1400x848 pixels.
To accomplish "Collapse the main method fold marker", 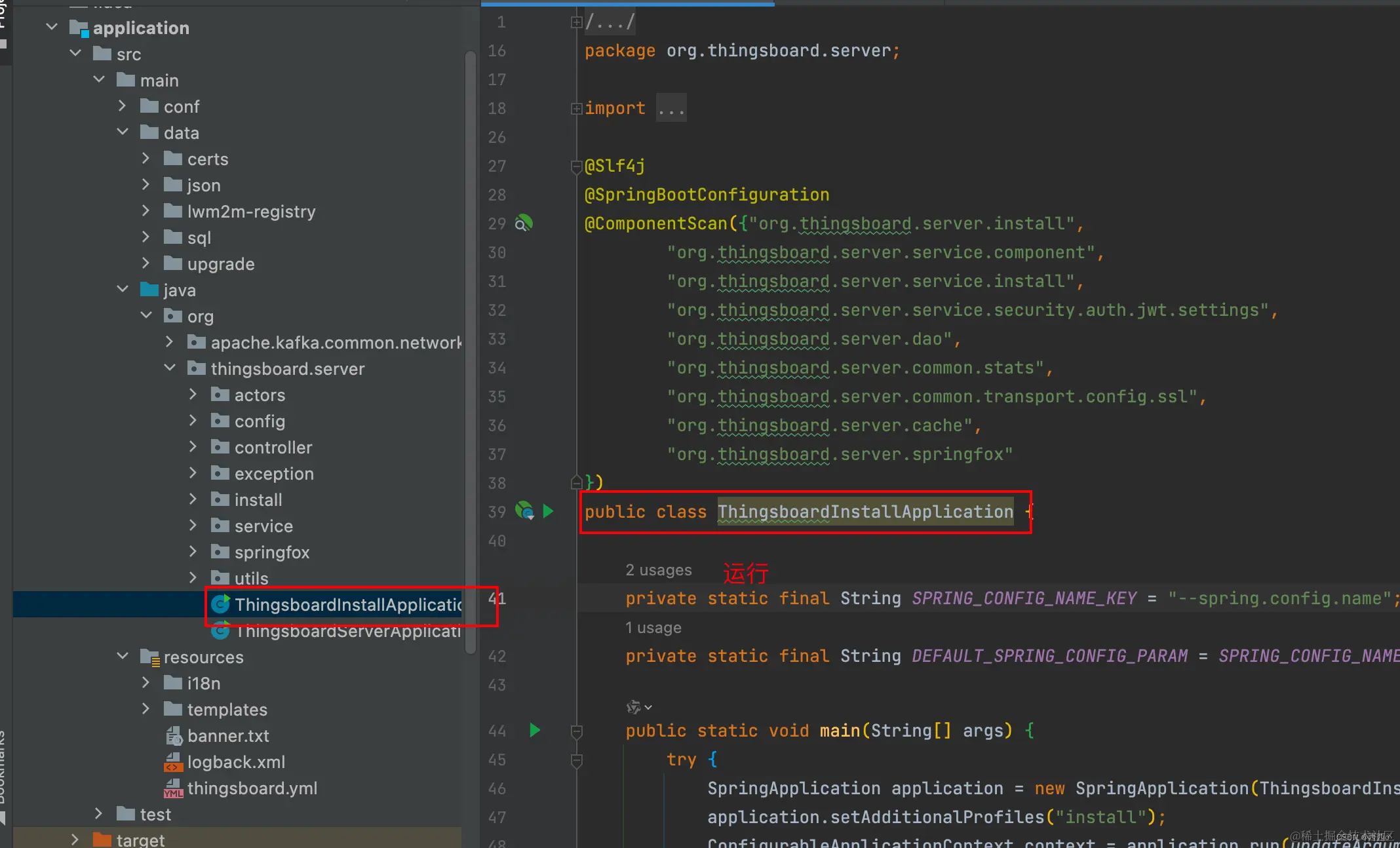I will pos(577,731).
